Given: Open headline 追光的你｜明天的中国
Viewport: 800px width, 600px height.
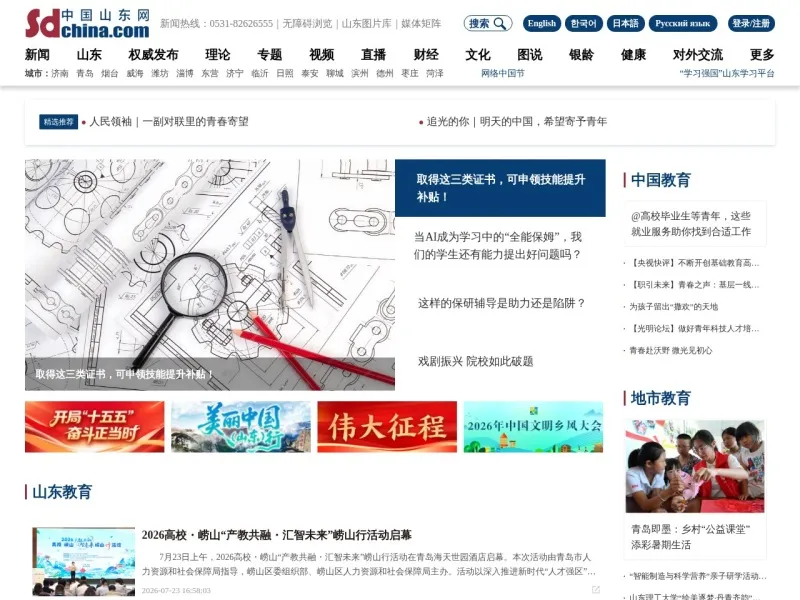Looking at the screenshot, I should (517, 121).
